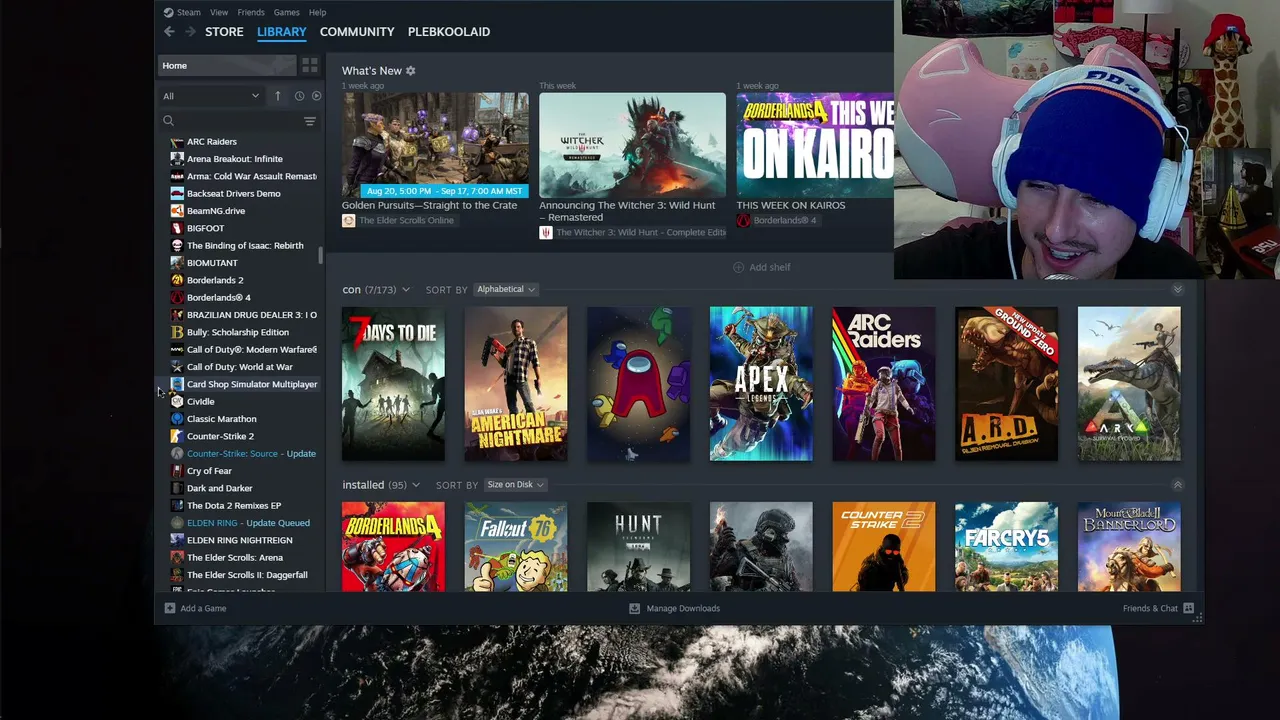Select Classic Marathon in game list
1280x720 pixels.
222,419
